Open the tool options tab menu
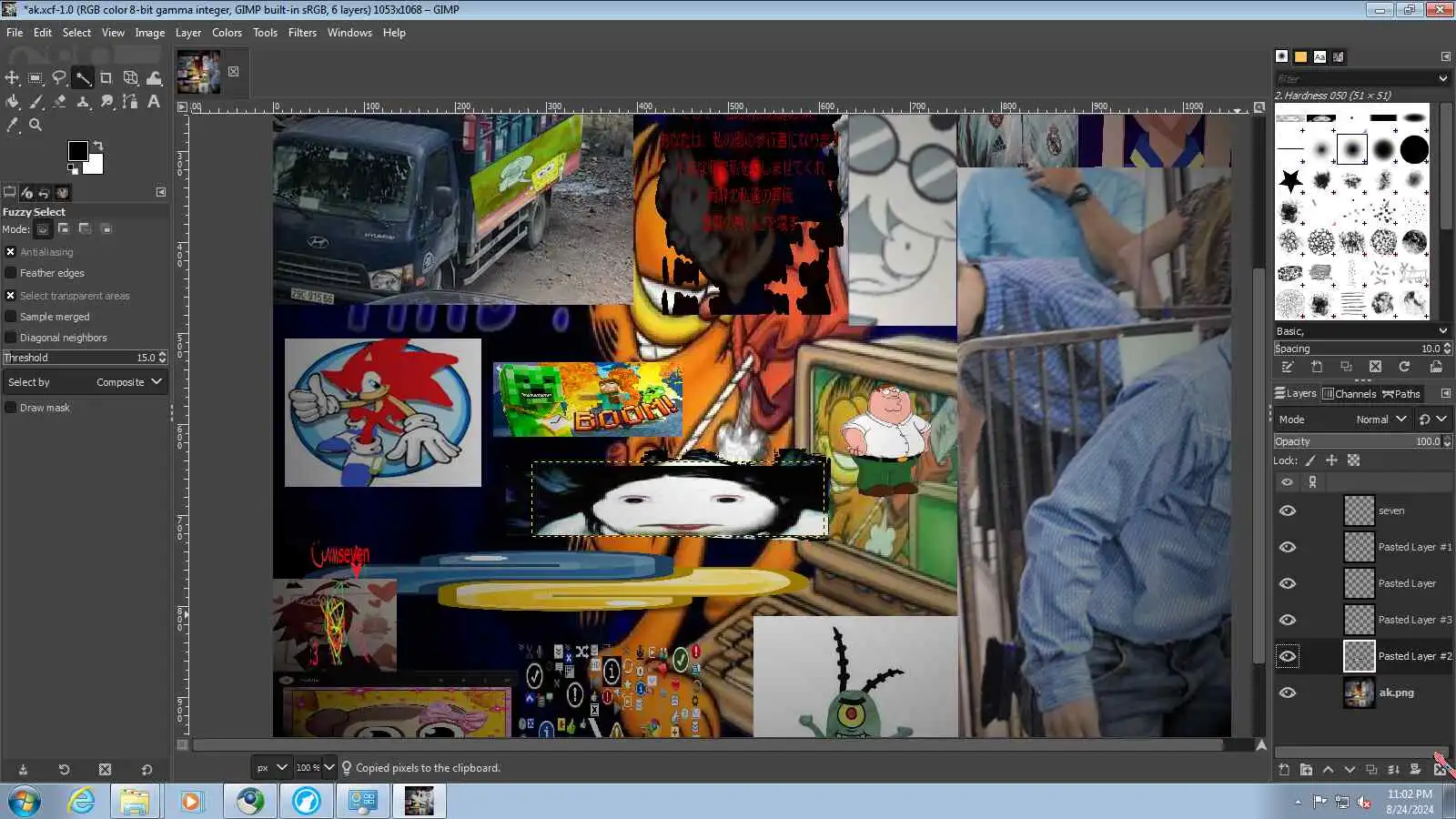1456x819 pixels. pyautogui.click(x=161, y=193)
